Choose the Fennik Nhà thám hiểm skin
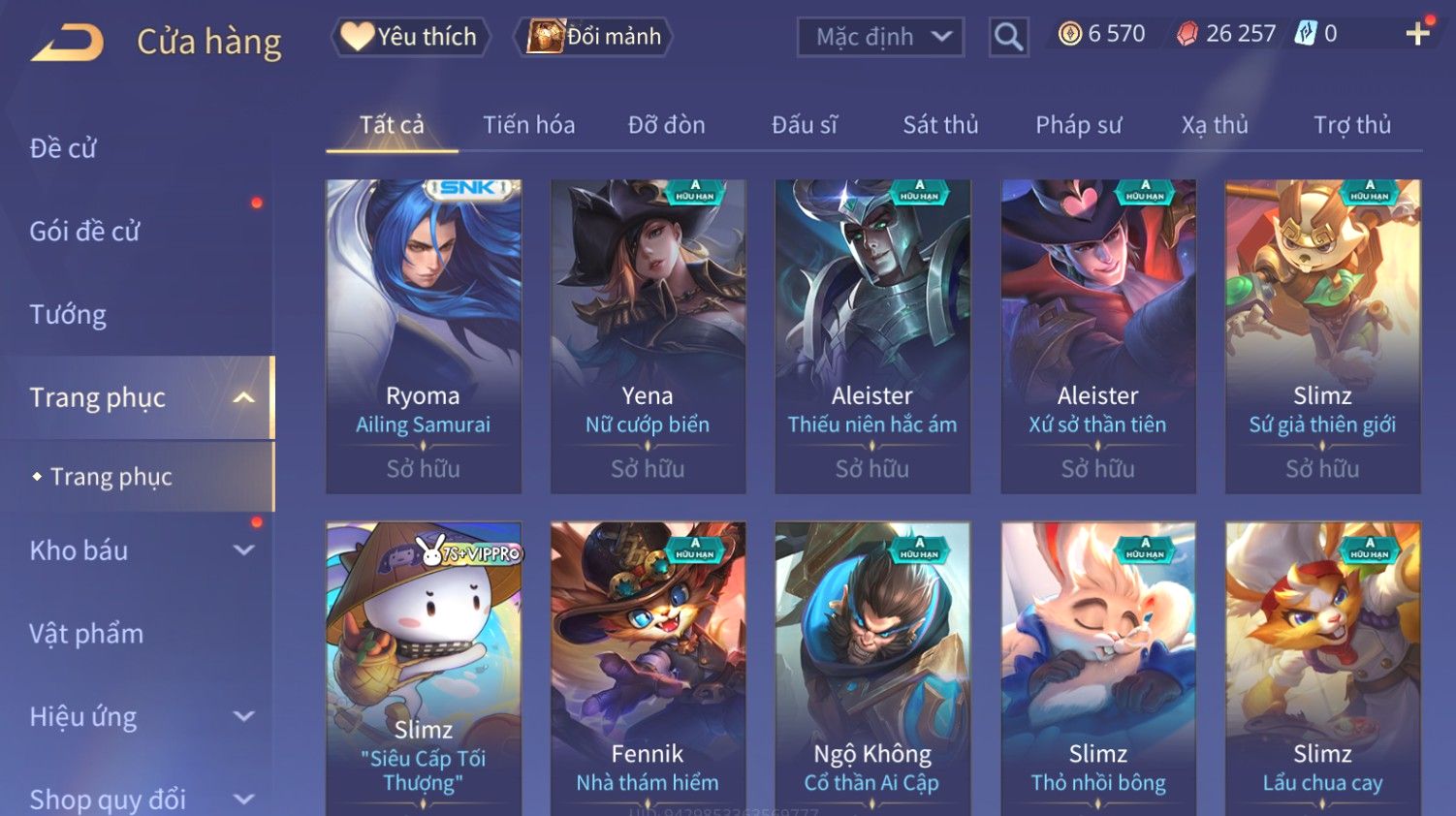The width and height of the screenshot is (1456, 816). coord(648,669)
